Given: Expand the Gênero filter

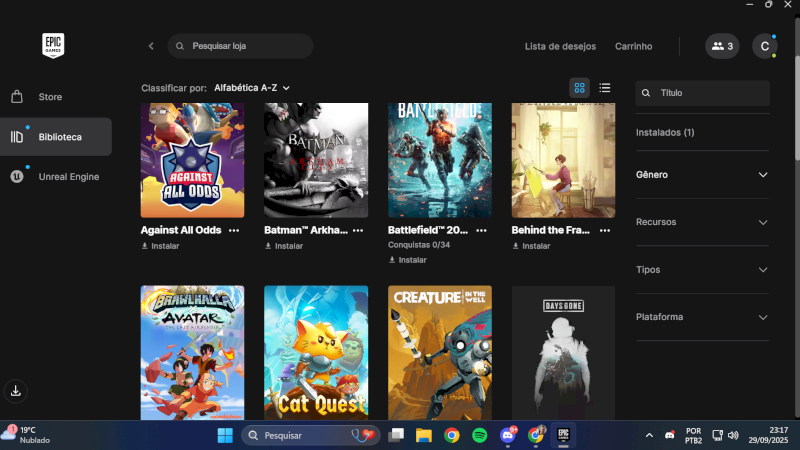Looking at the screenshot, I should 702,175.
